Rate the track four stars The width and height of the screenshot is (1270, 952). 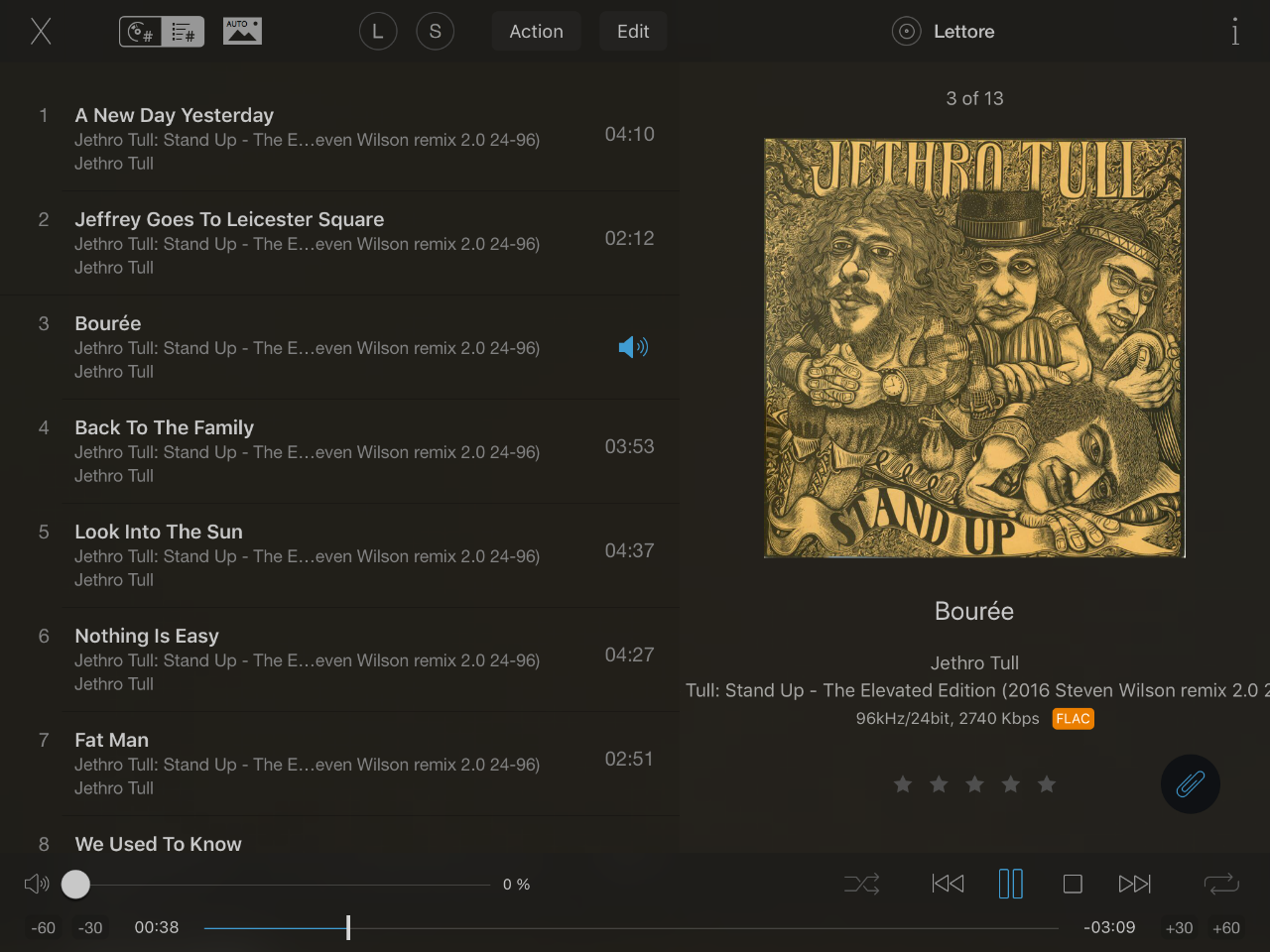(1011, 784)
